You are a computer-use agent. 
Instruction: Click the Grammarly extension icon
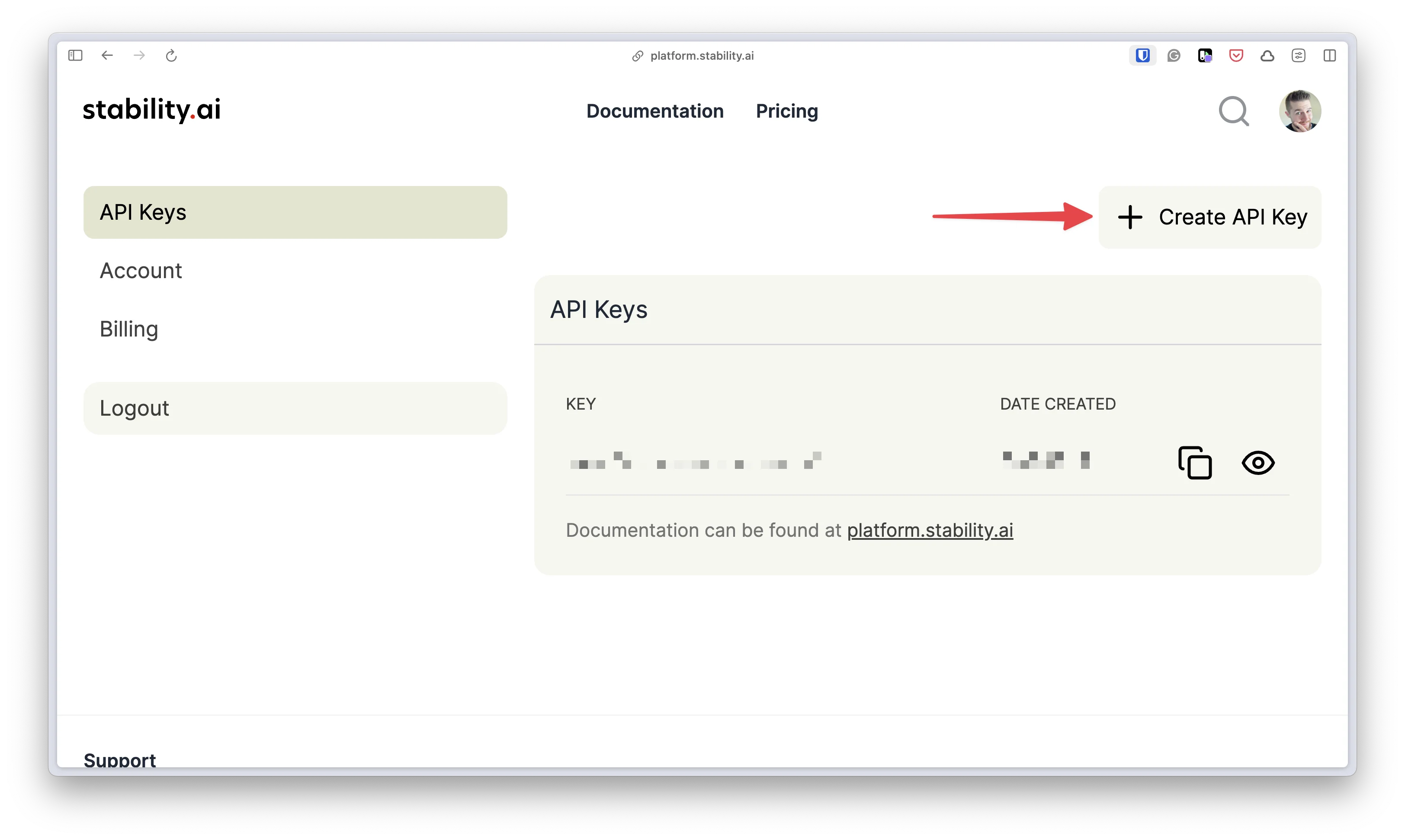1174,55
